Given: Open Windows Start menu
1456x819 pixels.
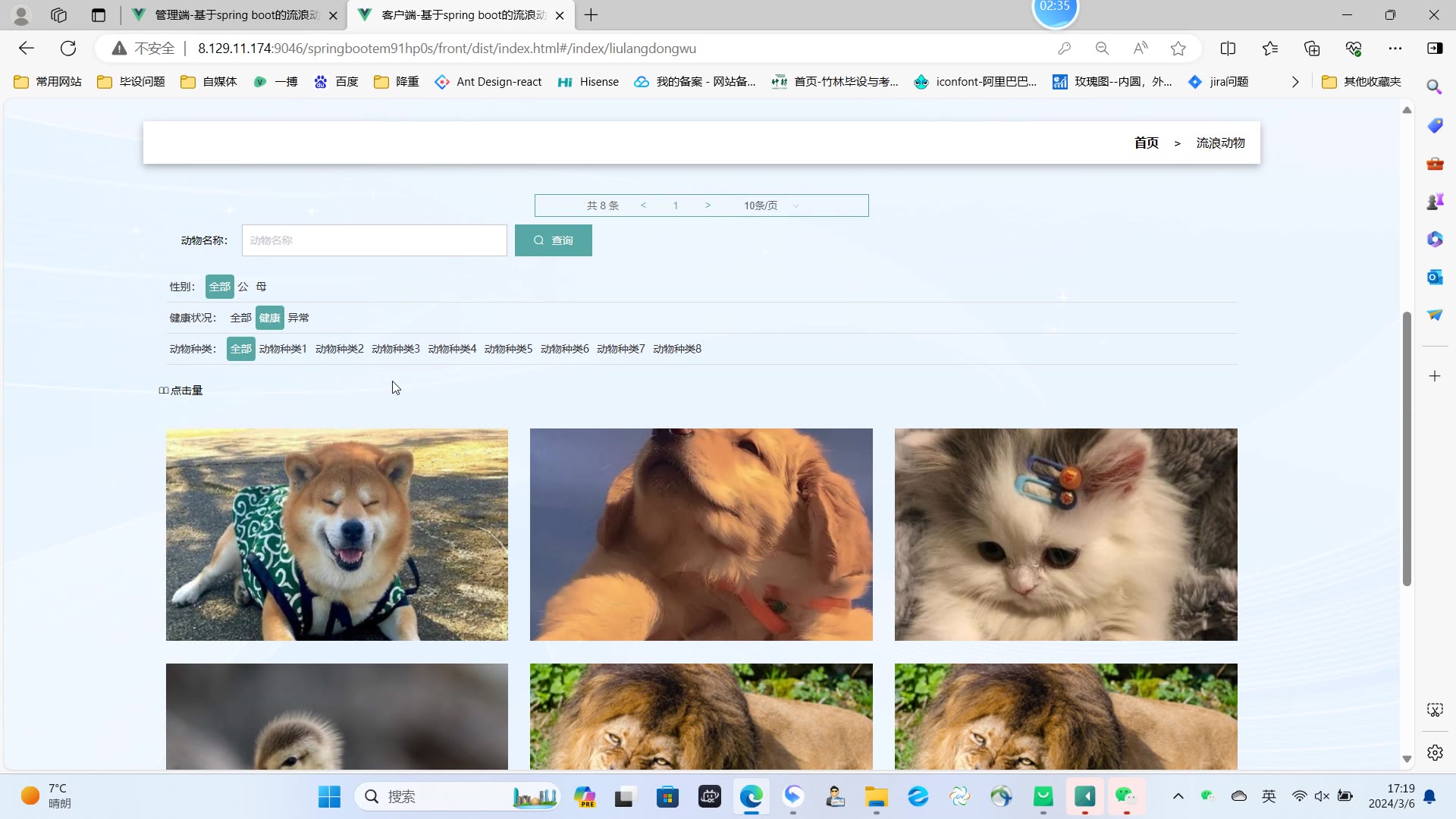Looking at the screenshot, I should tap(329, 797).
